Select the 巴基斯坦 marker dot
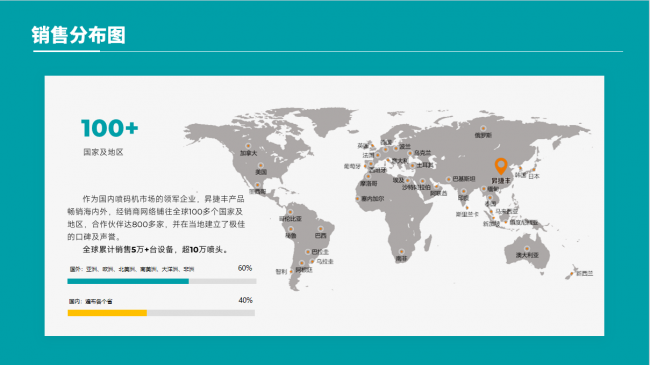650x365 pixels. click(449, 179)
